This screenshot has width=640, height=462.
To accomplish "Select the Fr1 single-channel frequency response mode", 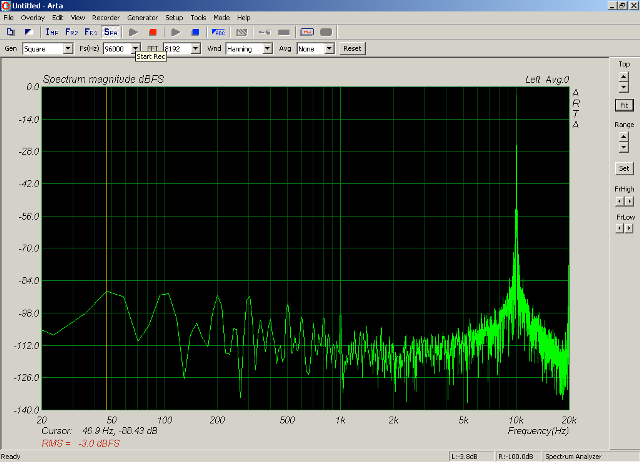I will [91, 32].
